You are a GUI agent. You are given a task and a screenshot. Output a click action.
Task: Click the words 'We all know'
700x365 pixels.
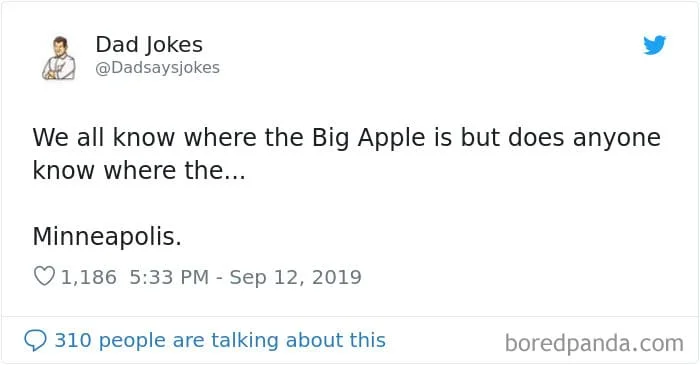point(104,137)
